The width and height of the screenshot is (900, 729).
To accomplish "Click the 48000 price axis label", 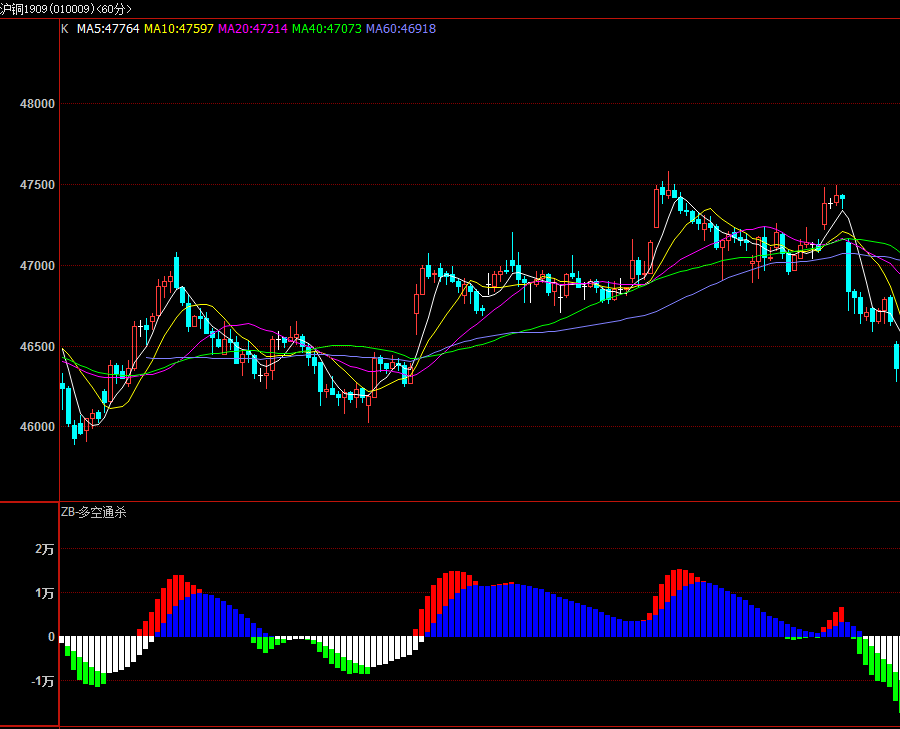I will point(37,104).
